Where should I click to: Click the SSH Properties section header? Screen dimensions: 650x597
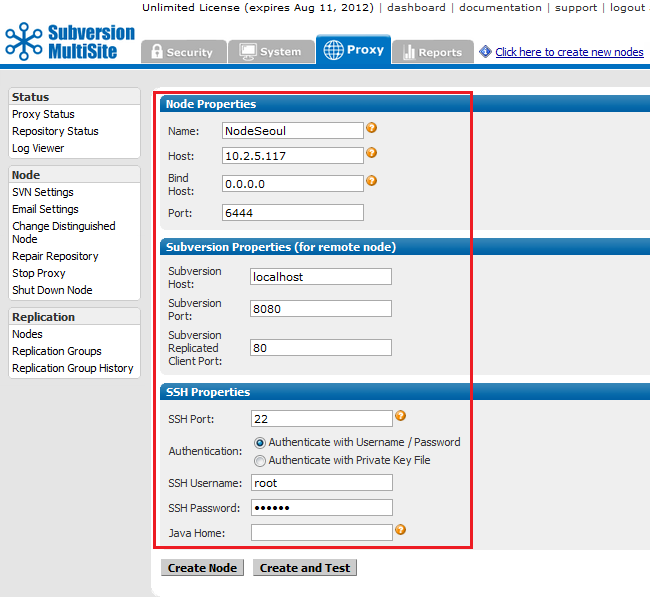pos(405,392)
